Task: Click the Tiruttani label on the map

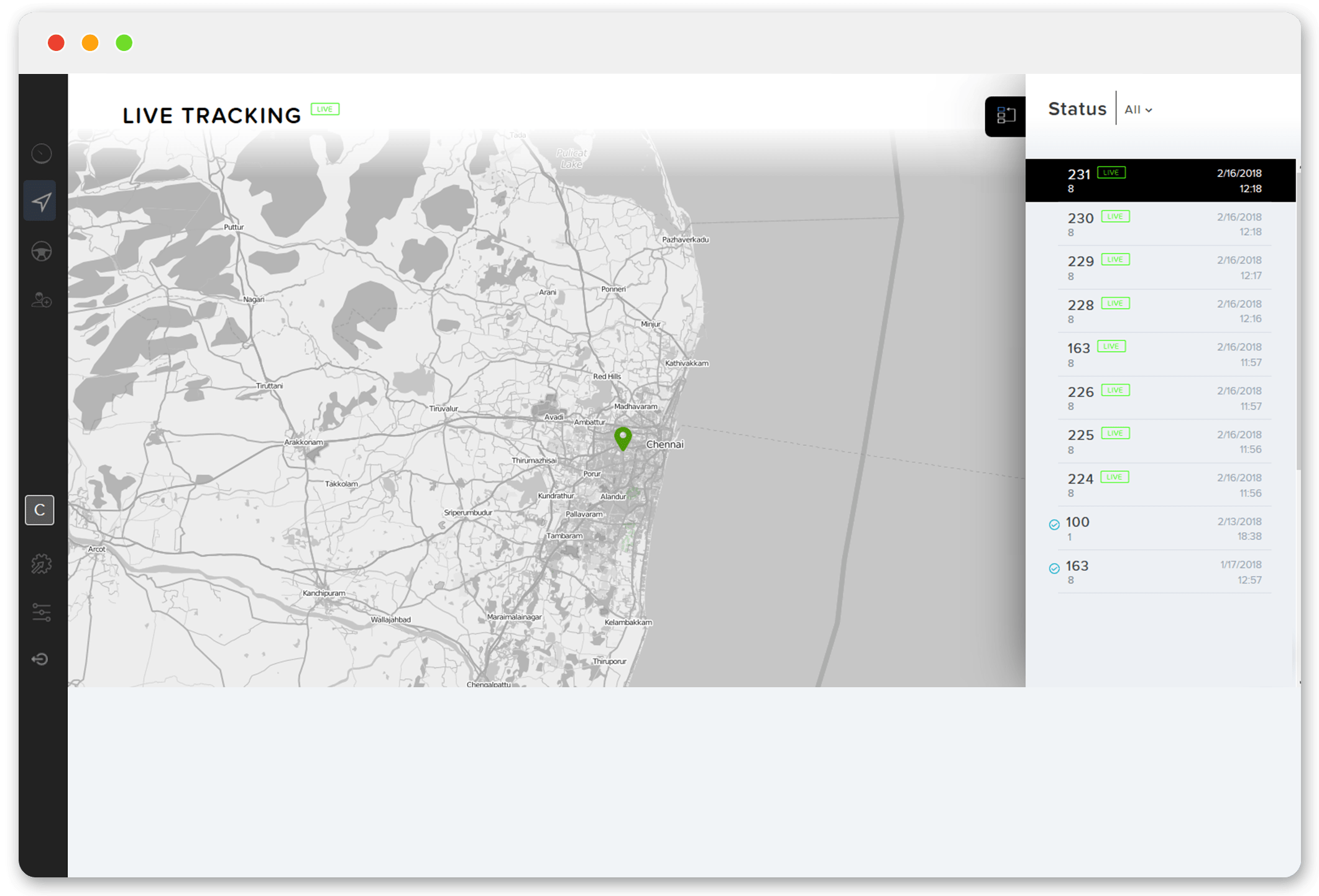Action: 269,386
